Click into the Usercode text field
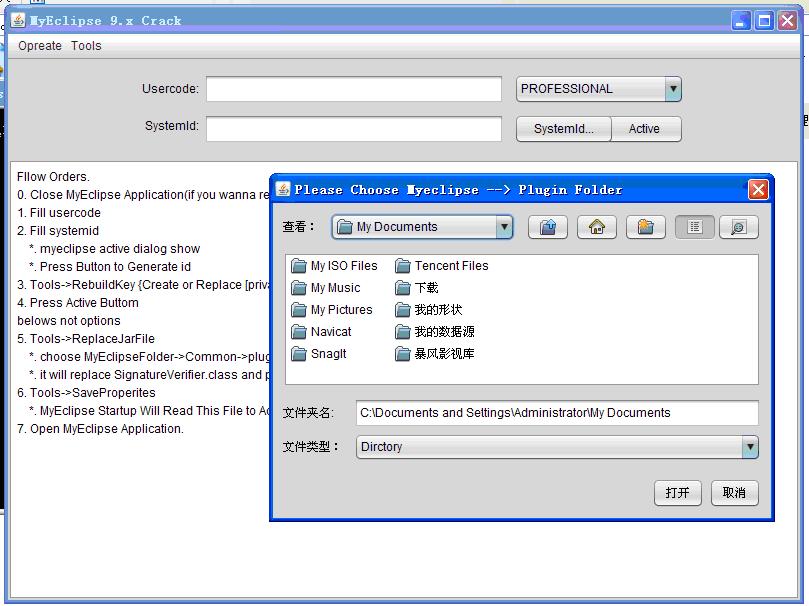Screen dimensions: 809x606 pyautogui.click(x=354, y=89)
